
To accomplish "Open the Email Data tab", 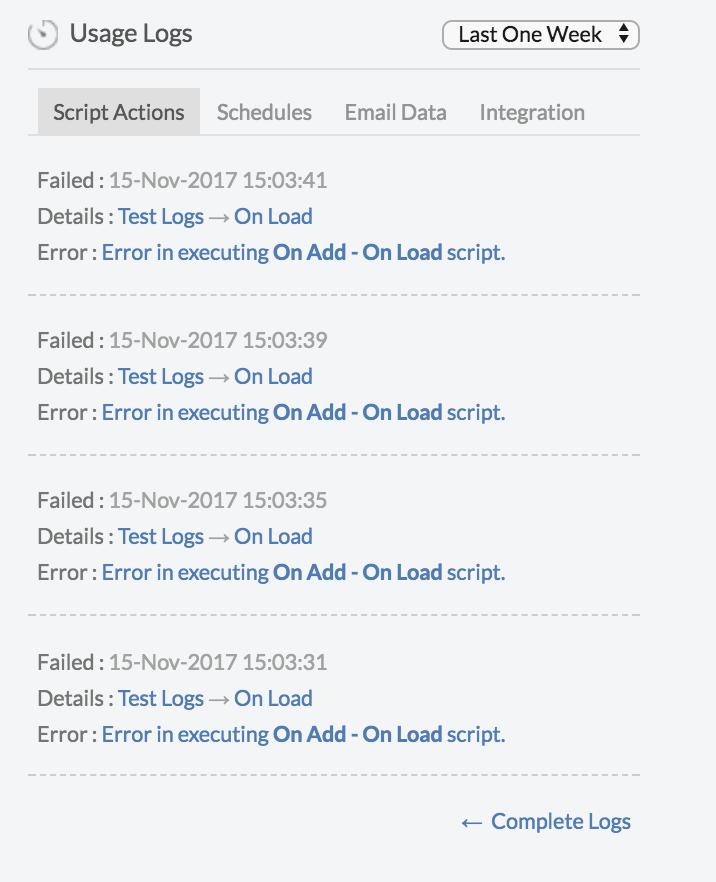I will pos(395,112).
